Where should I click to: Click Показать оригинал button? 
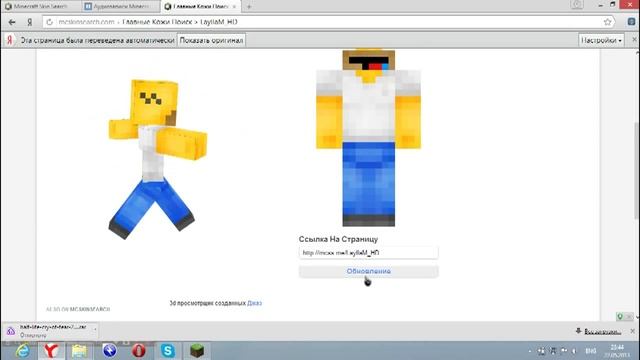(x=211, y=40)
